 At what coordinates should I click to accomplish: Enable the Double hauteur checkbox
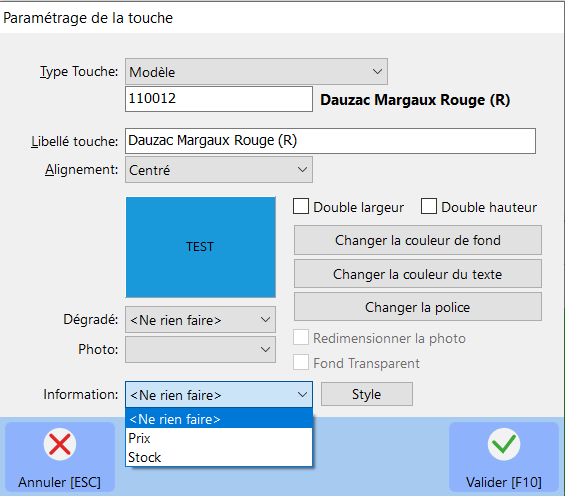pos(429,207)
